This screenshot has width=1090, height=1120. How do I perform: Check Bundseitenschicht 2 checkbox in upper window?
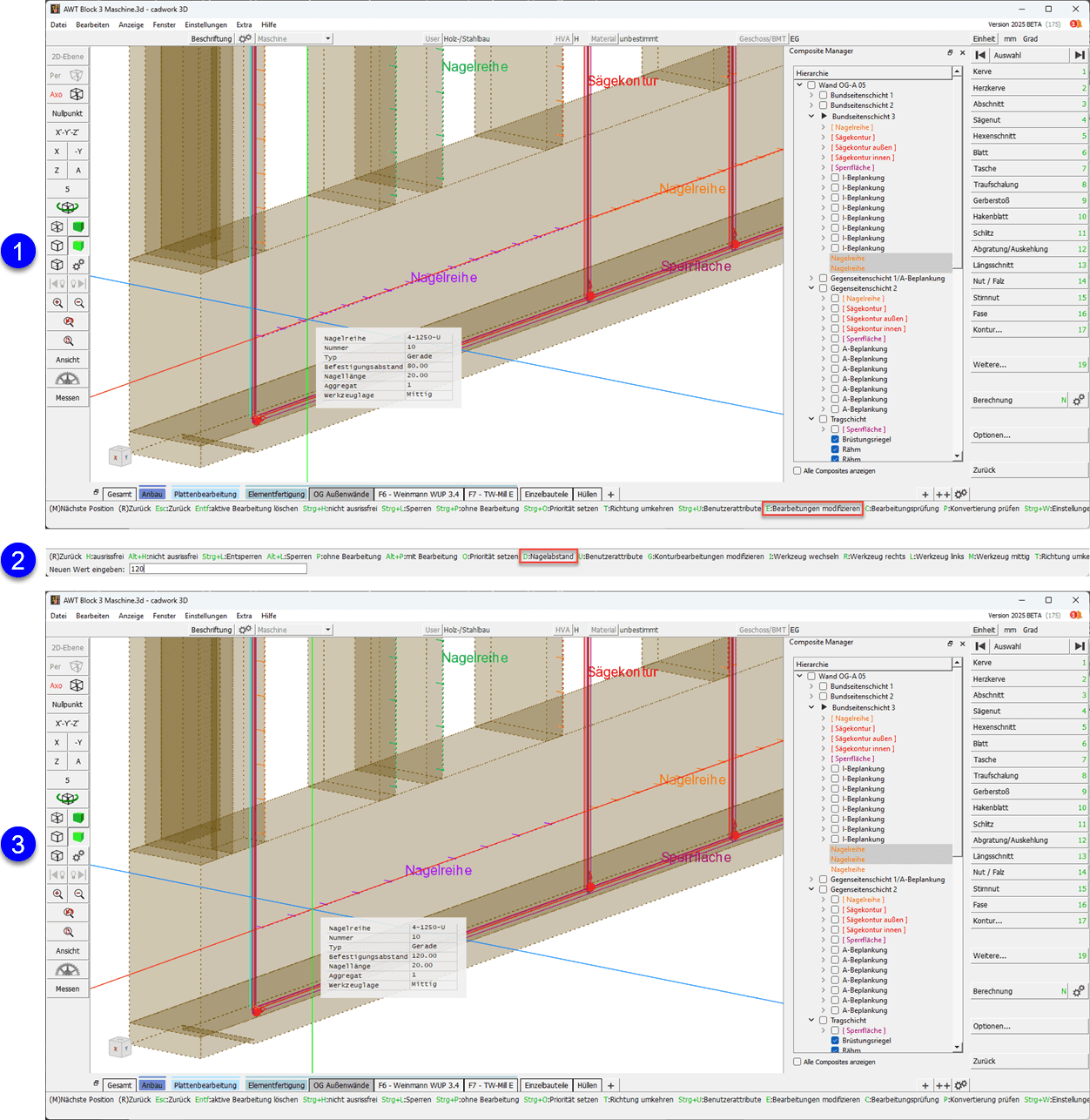pos(823,105)
